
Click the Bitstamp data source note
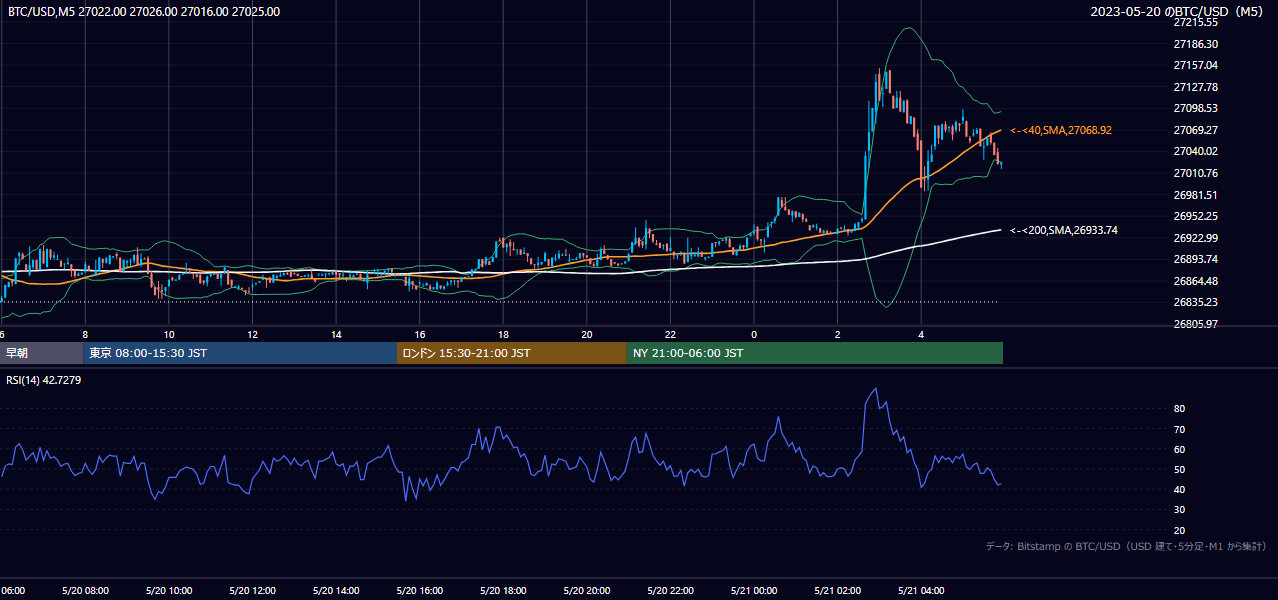[x=1126, y=546]
